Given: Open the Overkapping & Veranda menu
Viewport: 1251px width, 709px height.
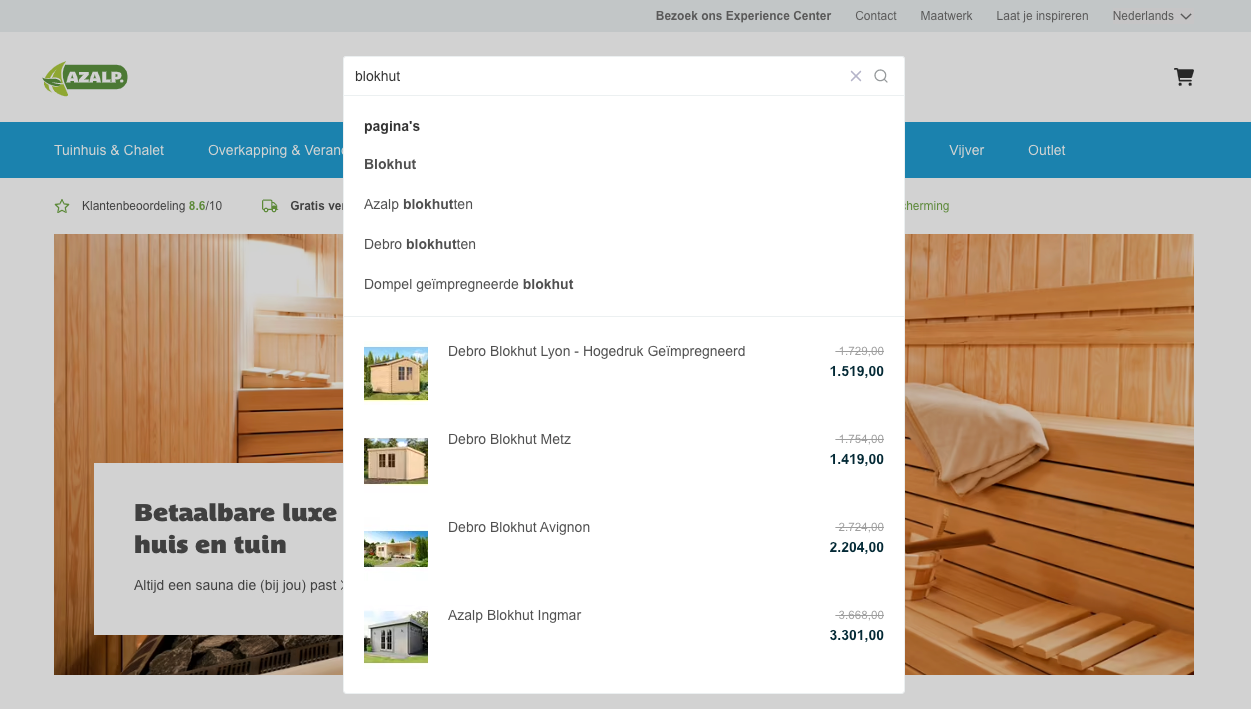Looking at the screenshot, I should pos(276,150).
